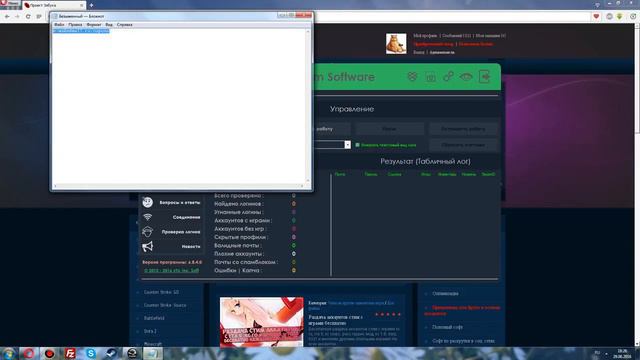This screenshot has height=360, width=640.
Task: Open the Вид menu in Notepad
Action: click(x=109, y=24)
